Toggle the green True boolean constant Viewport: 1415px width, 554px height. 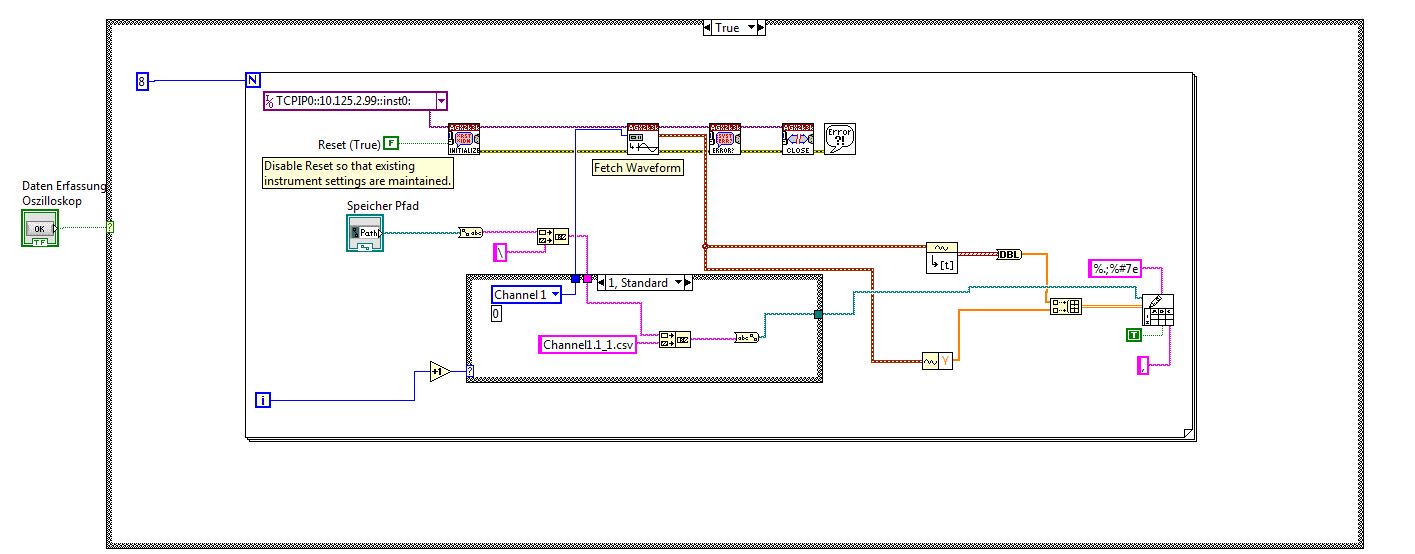[x=1134, y=335]
